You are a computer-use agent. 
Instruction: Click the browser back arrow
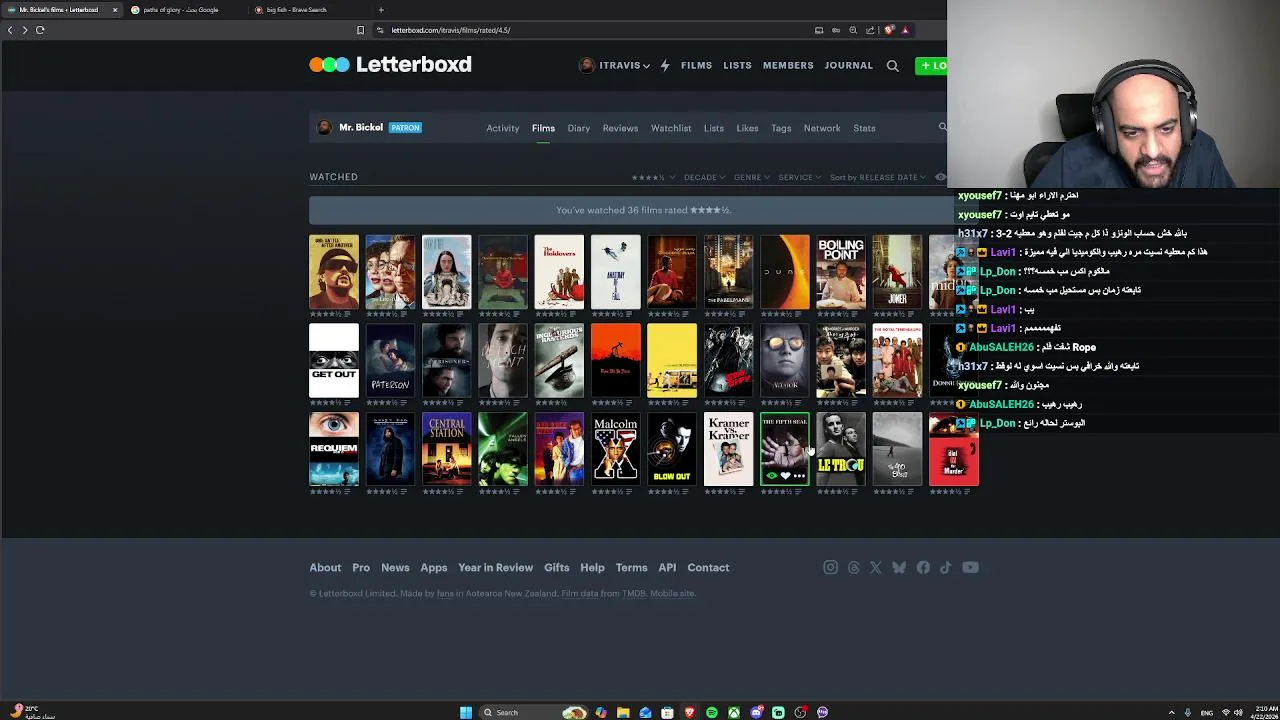point(10,30)
